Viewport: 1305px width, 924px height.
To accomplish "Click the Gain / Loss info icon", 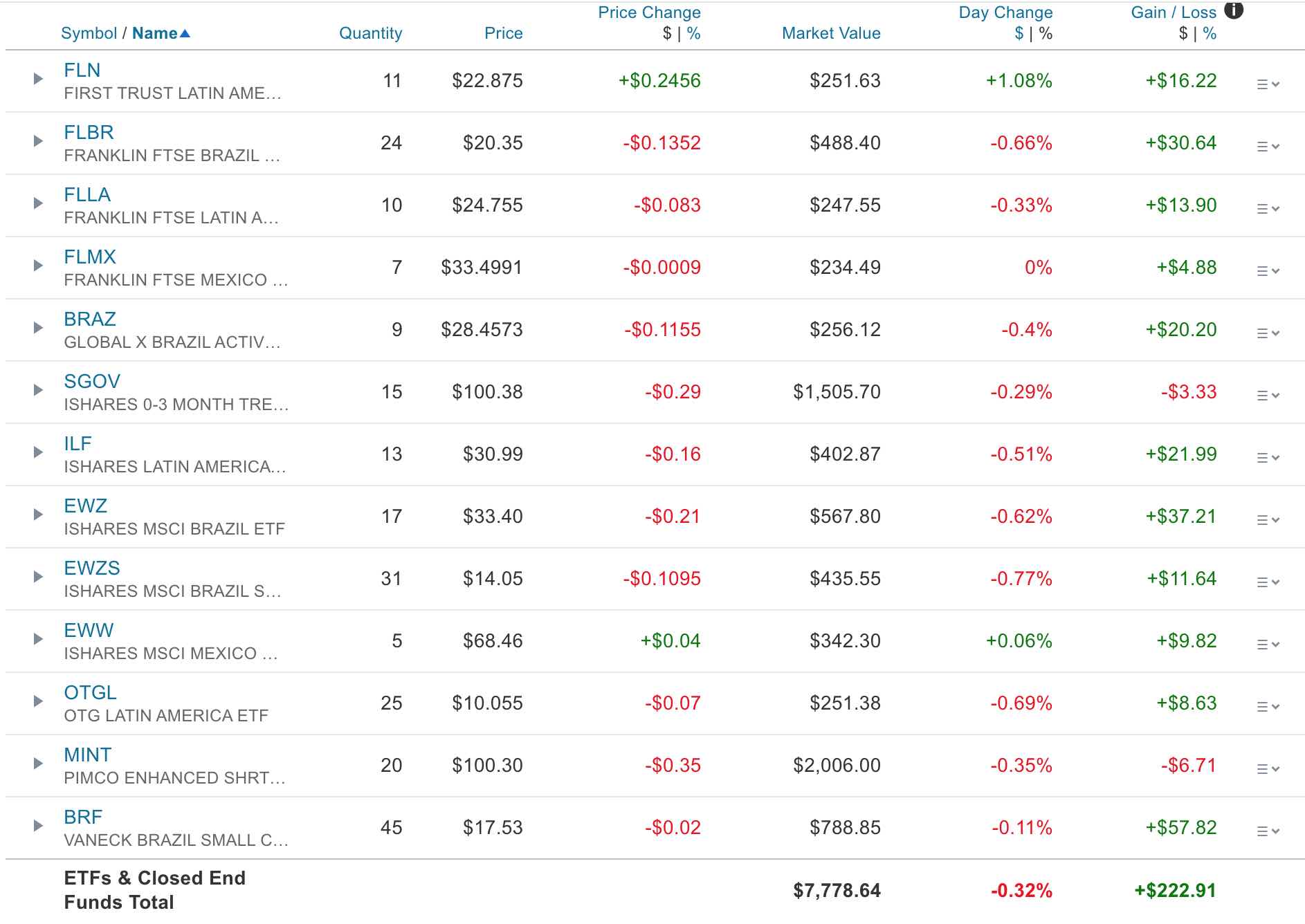I will click(1233, 11).
